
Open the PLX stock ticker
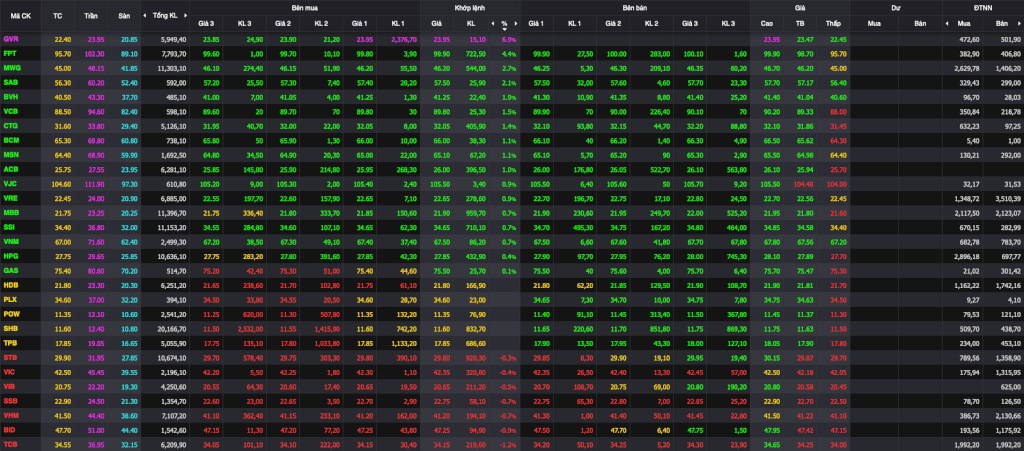pyautogui.click(x=10, y=298)
